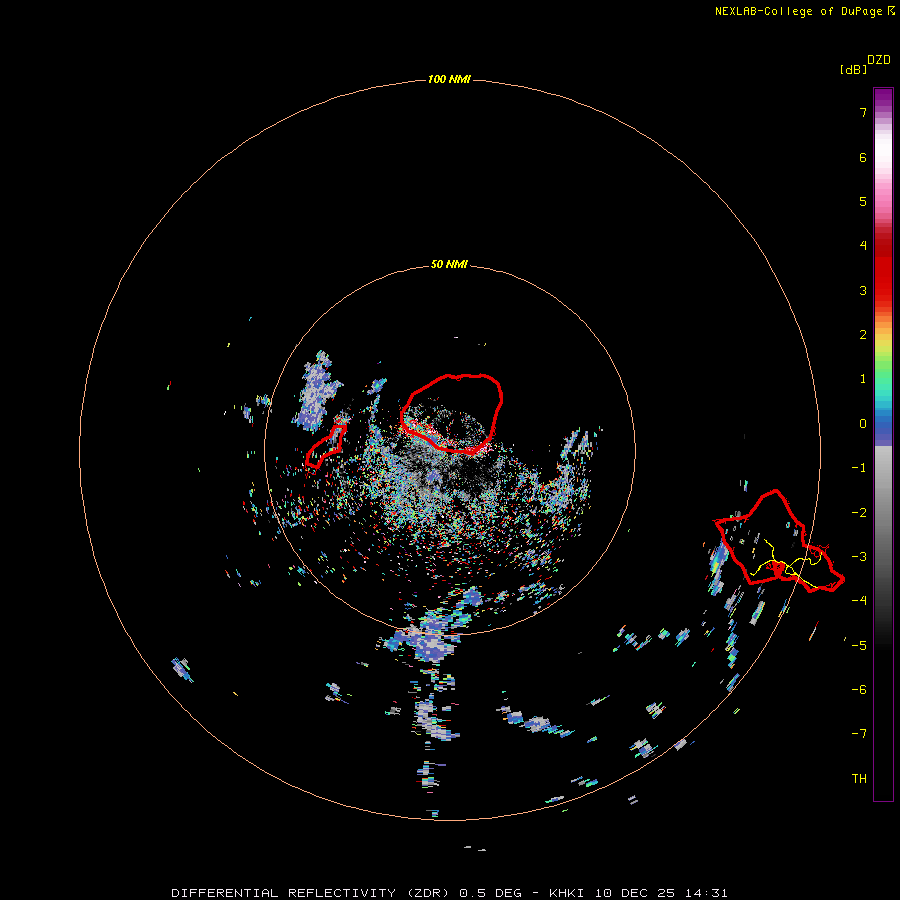Viewport: 900px width, 900px height.
Task: Click the 100 NMI range ring label
Action: [449, 79]
